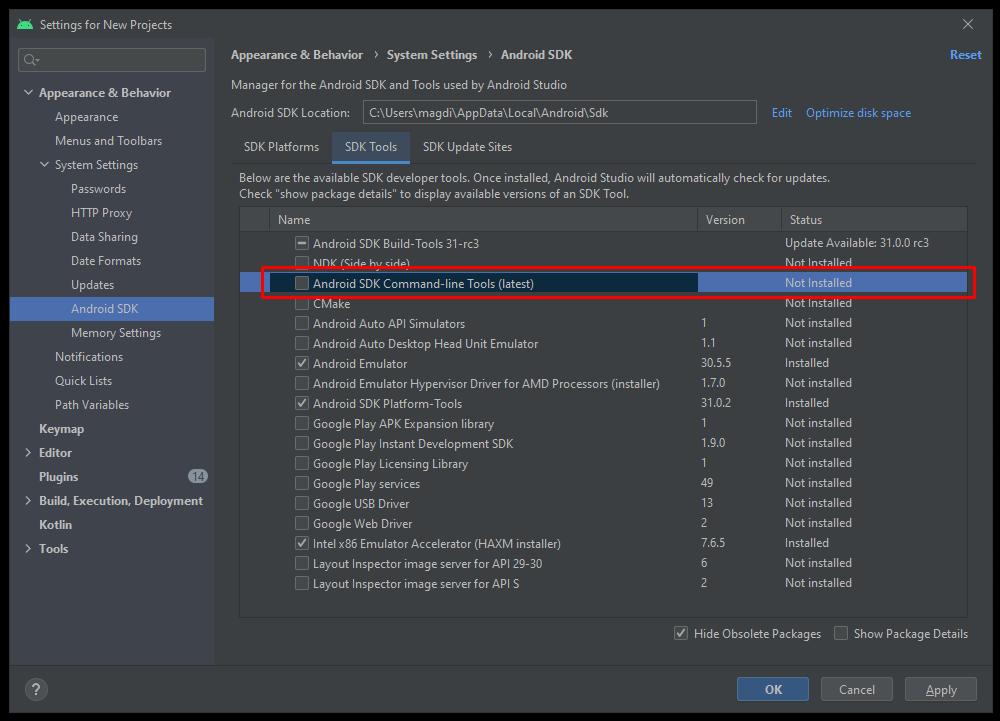This screenshot has height=721, width=1000.
Task: Click the Reset link
Action: (966, 55)
